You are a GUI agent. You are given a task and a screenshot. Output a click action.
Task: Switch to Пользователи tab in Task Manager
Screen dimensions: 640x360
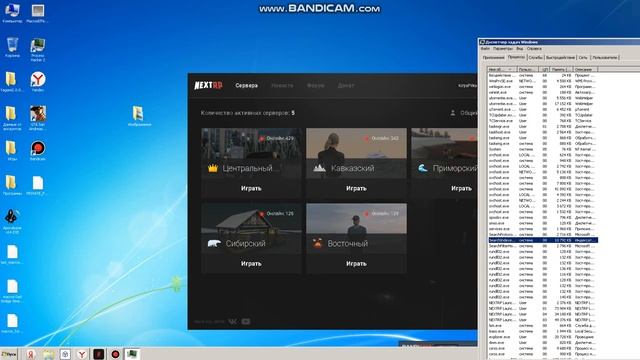[604, 58]
